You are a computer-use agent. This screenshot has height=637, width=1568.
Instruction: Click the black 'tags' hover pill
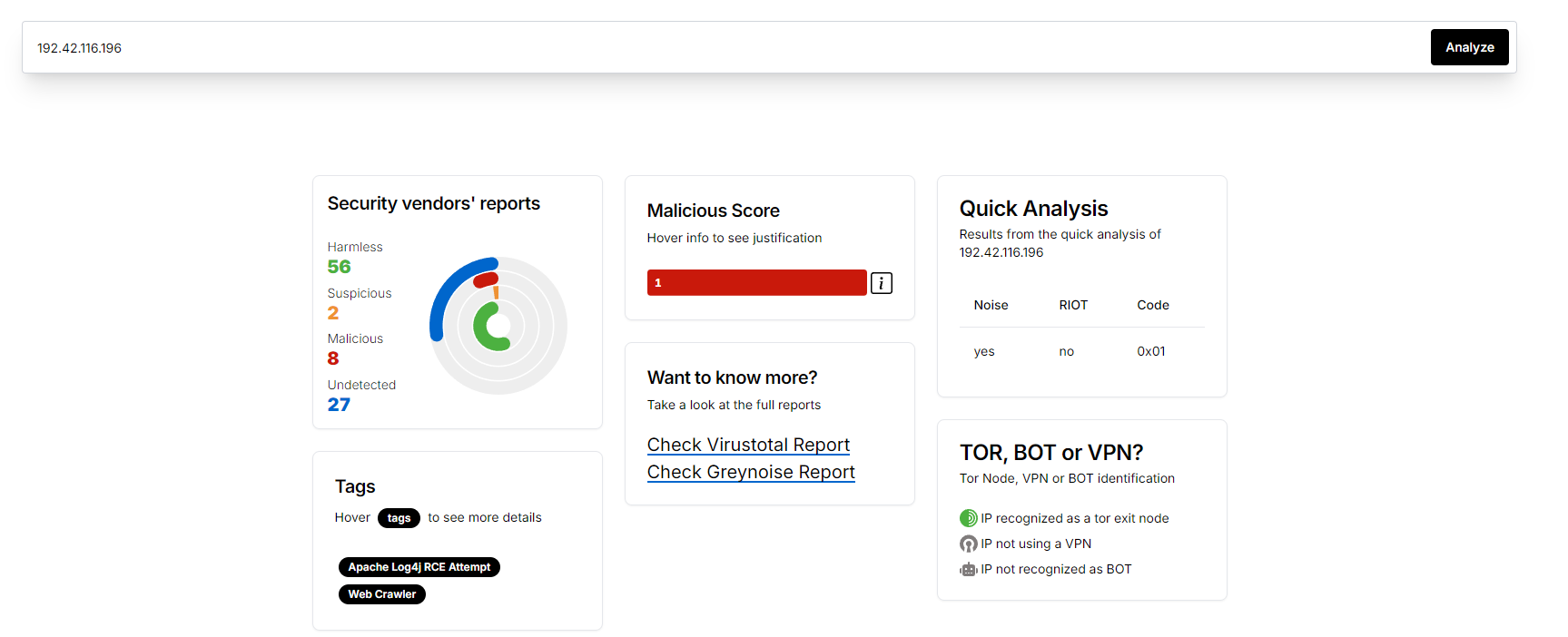tap(399, 518)
